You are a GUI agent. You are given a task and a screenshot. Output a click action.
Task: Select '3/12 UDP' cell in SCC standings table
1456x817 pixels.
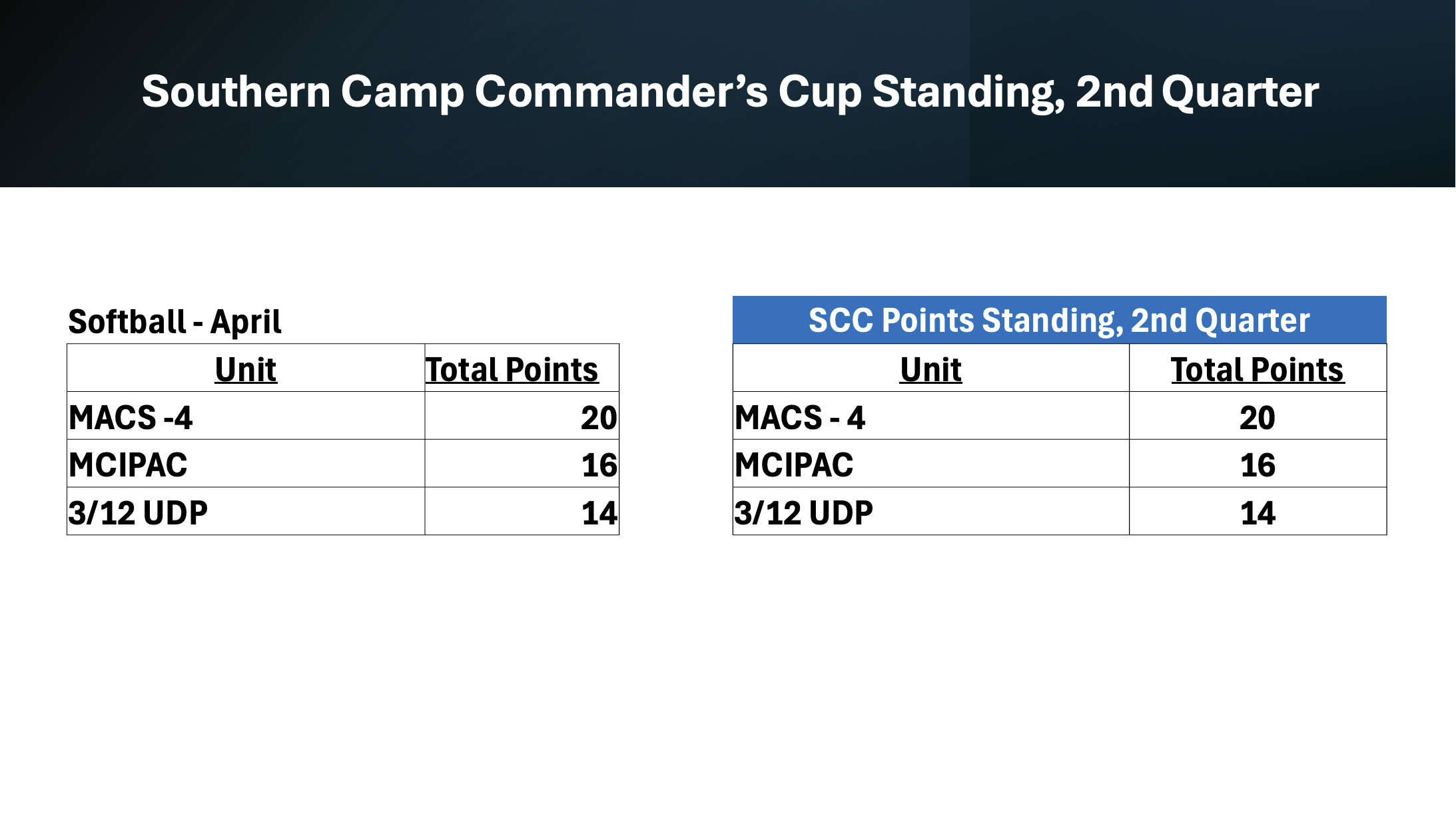point(931,511)
